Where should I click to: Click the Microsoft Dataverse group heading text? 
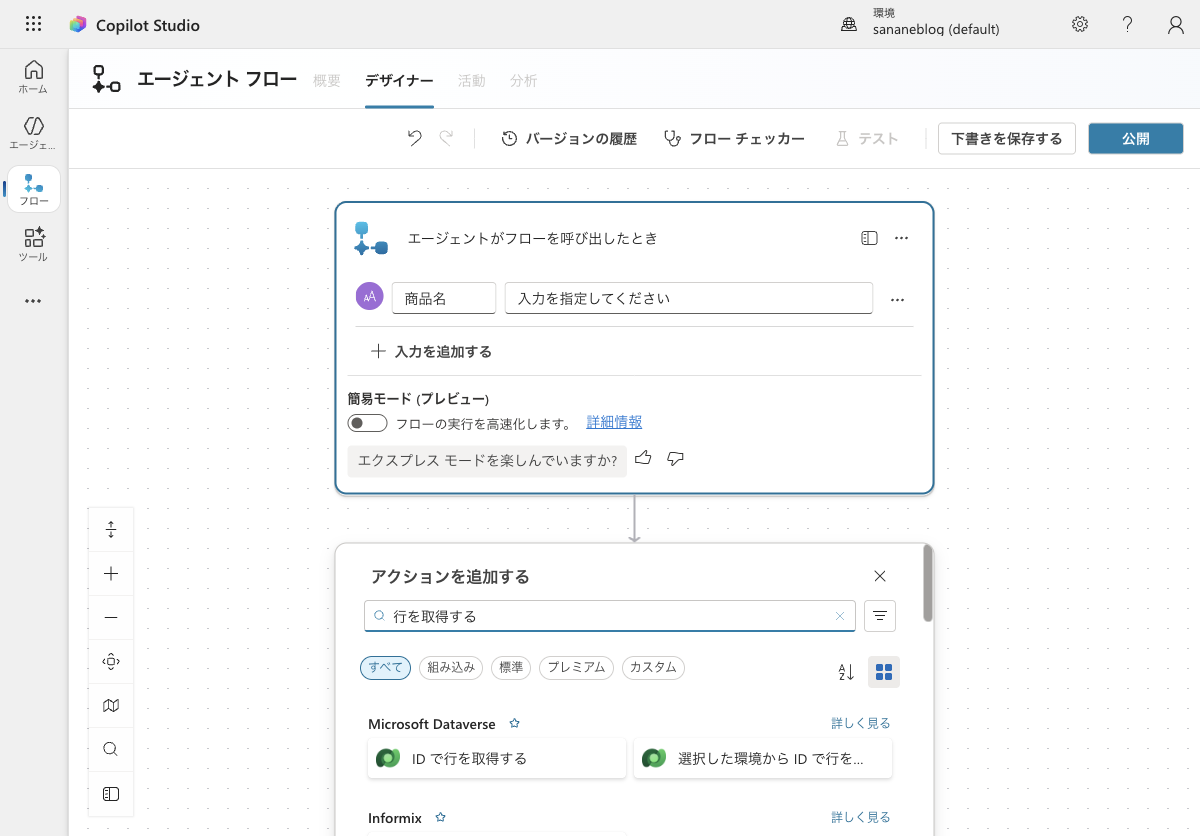coord(433,724)
